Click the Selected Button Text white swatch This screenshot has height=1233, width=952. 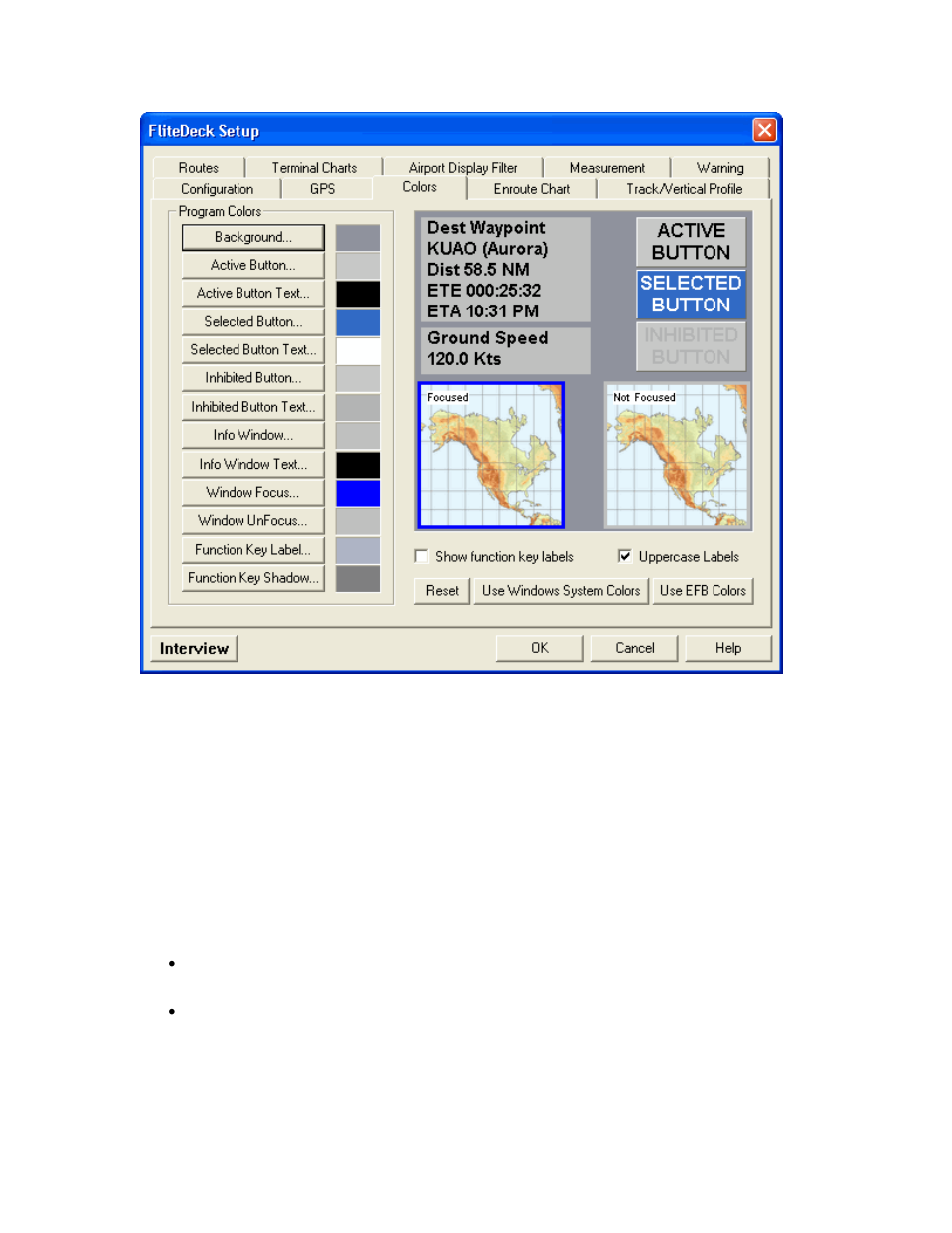point(358,351)
